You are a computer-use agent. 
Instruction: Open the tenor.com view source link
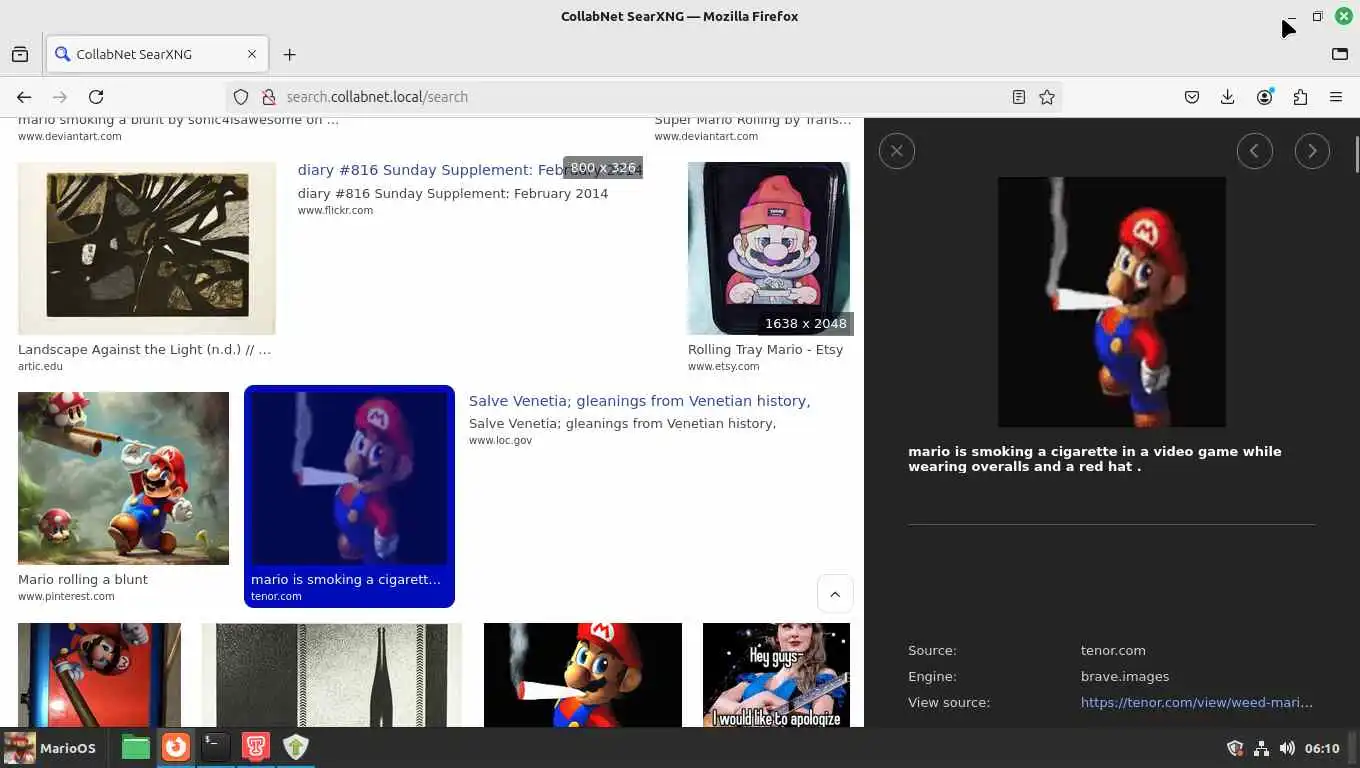[x=1196, y=702]
